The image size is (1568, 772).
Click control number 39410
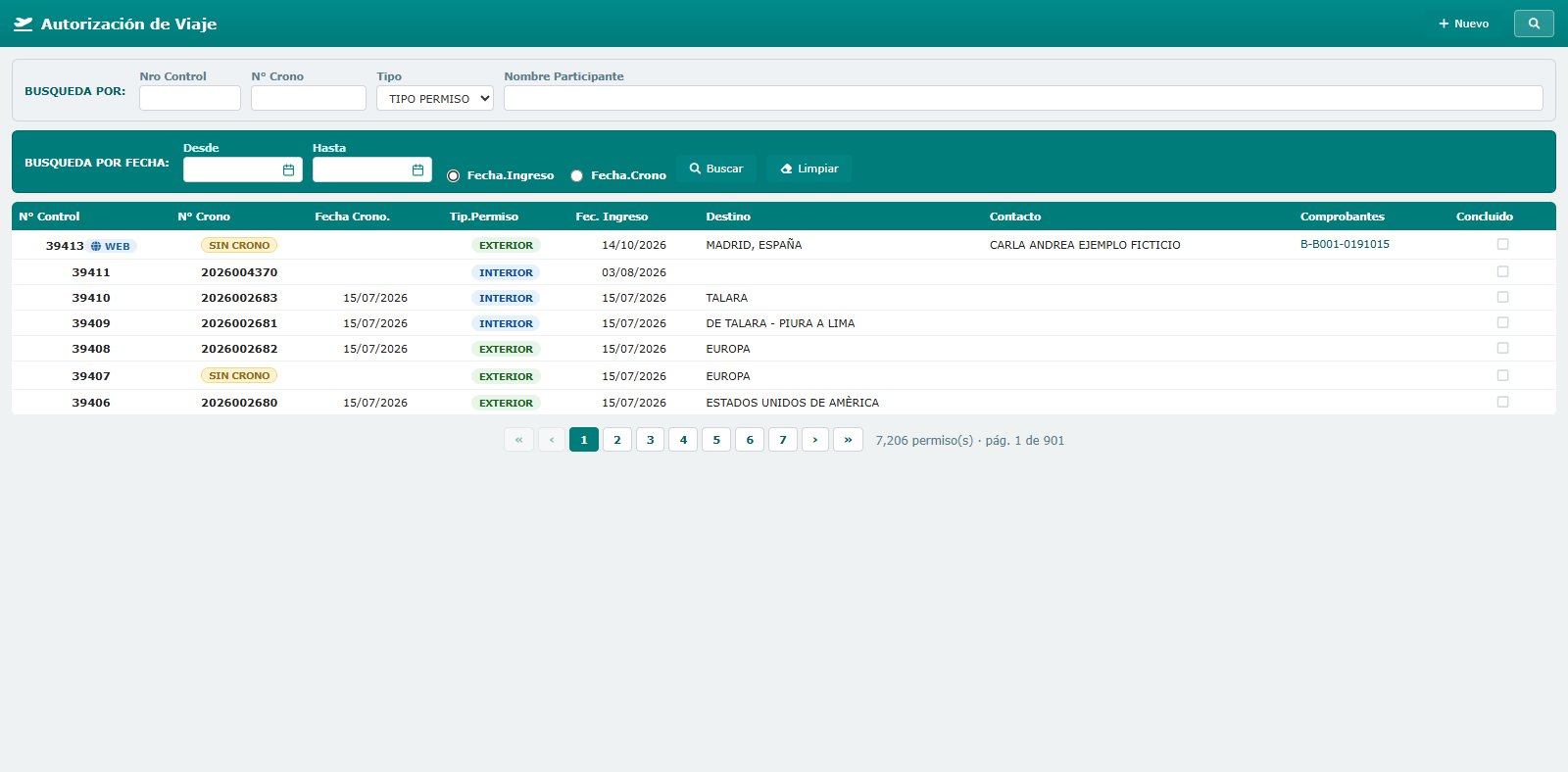click(91, 298)
